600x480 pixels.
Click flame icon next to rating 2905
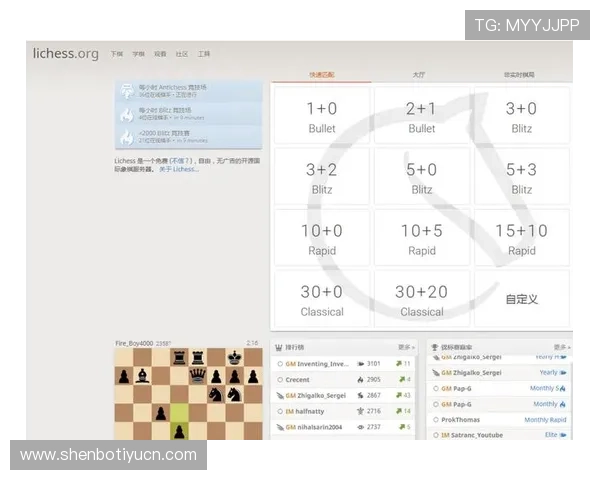click(360, 380)
